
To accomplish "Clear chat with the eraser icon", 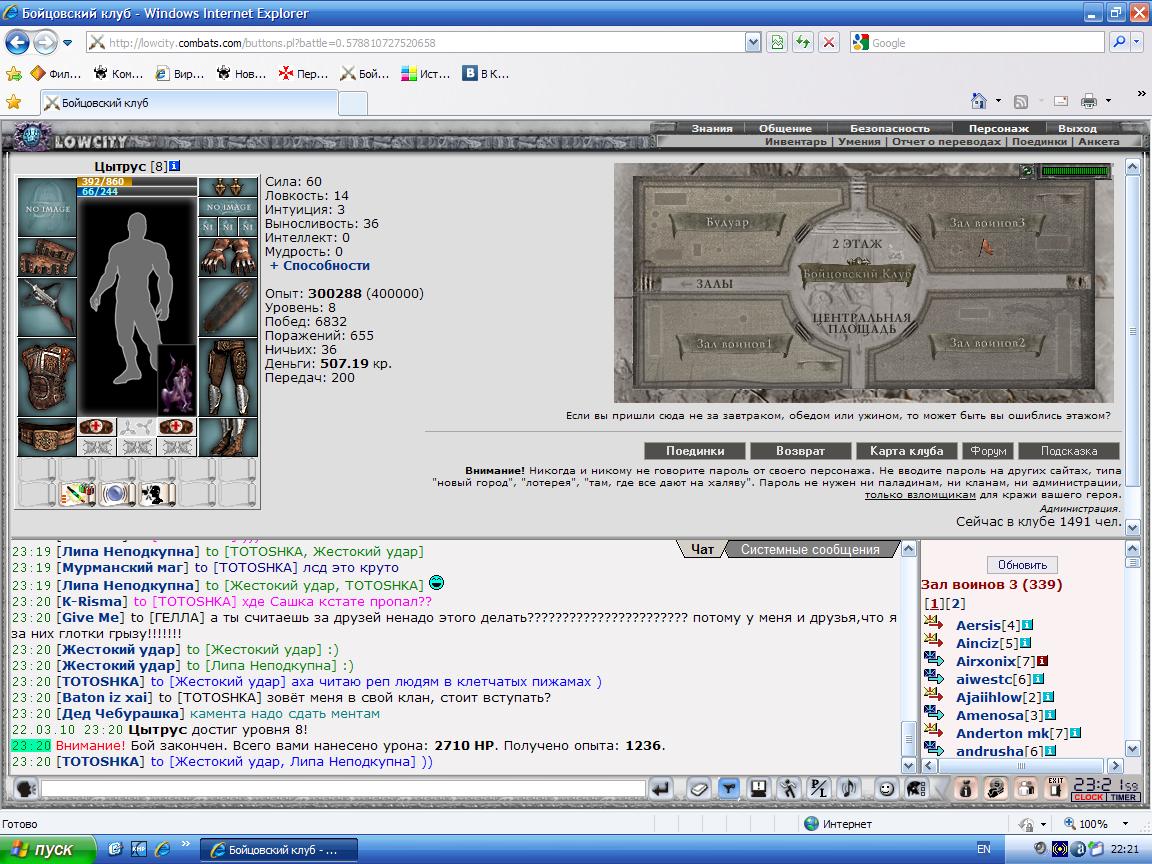I will 698,789.
